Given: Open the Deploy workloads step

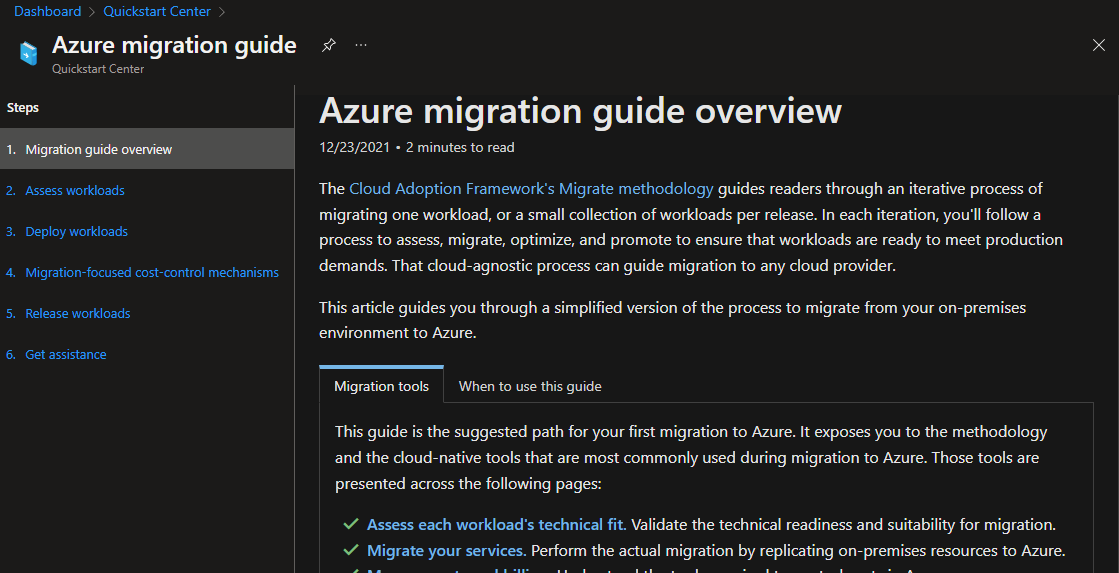Looking at the screenshot, I should [77, 231].
